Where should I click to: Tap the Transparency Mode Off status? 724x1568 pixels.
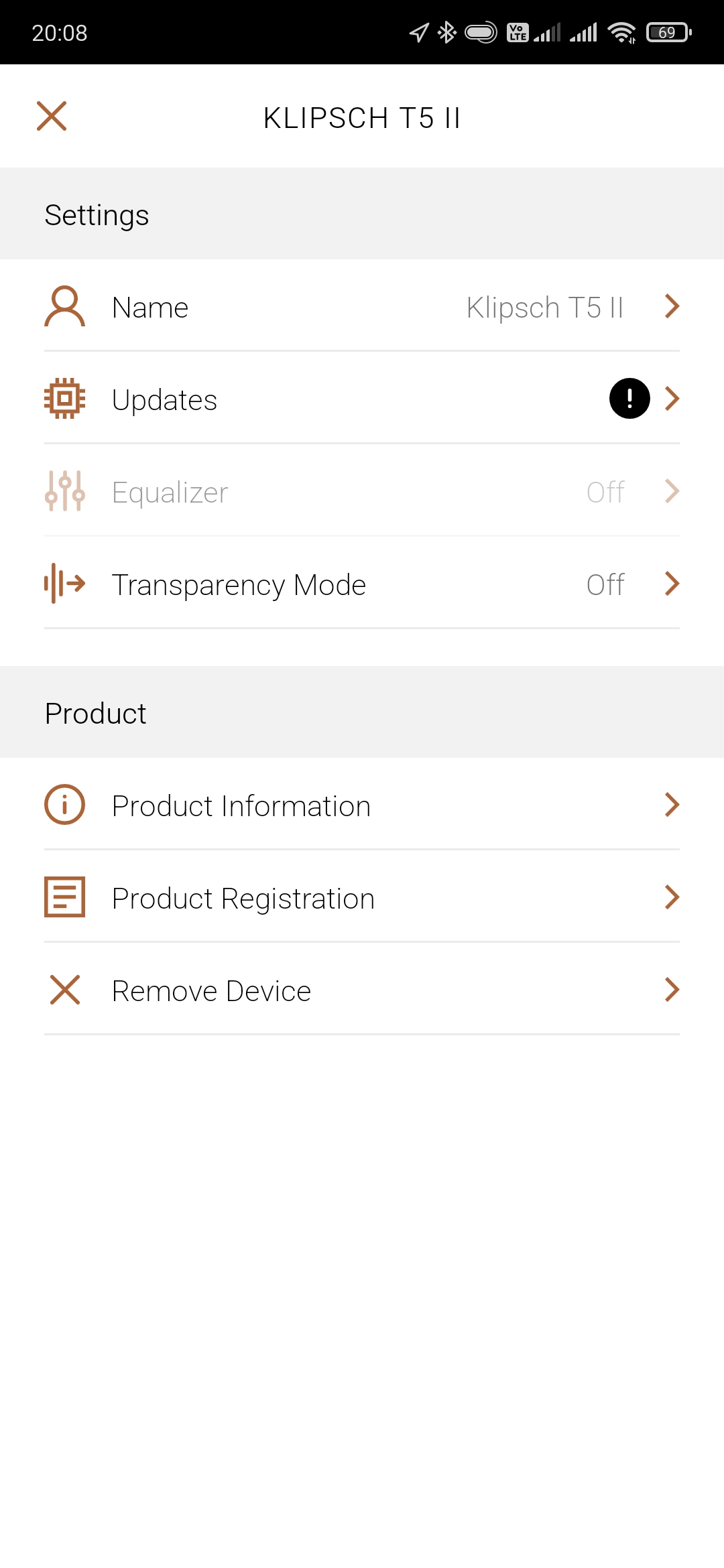click(605, 585)
